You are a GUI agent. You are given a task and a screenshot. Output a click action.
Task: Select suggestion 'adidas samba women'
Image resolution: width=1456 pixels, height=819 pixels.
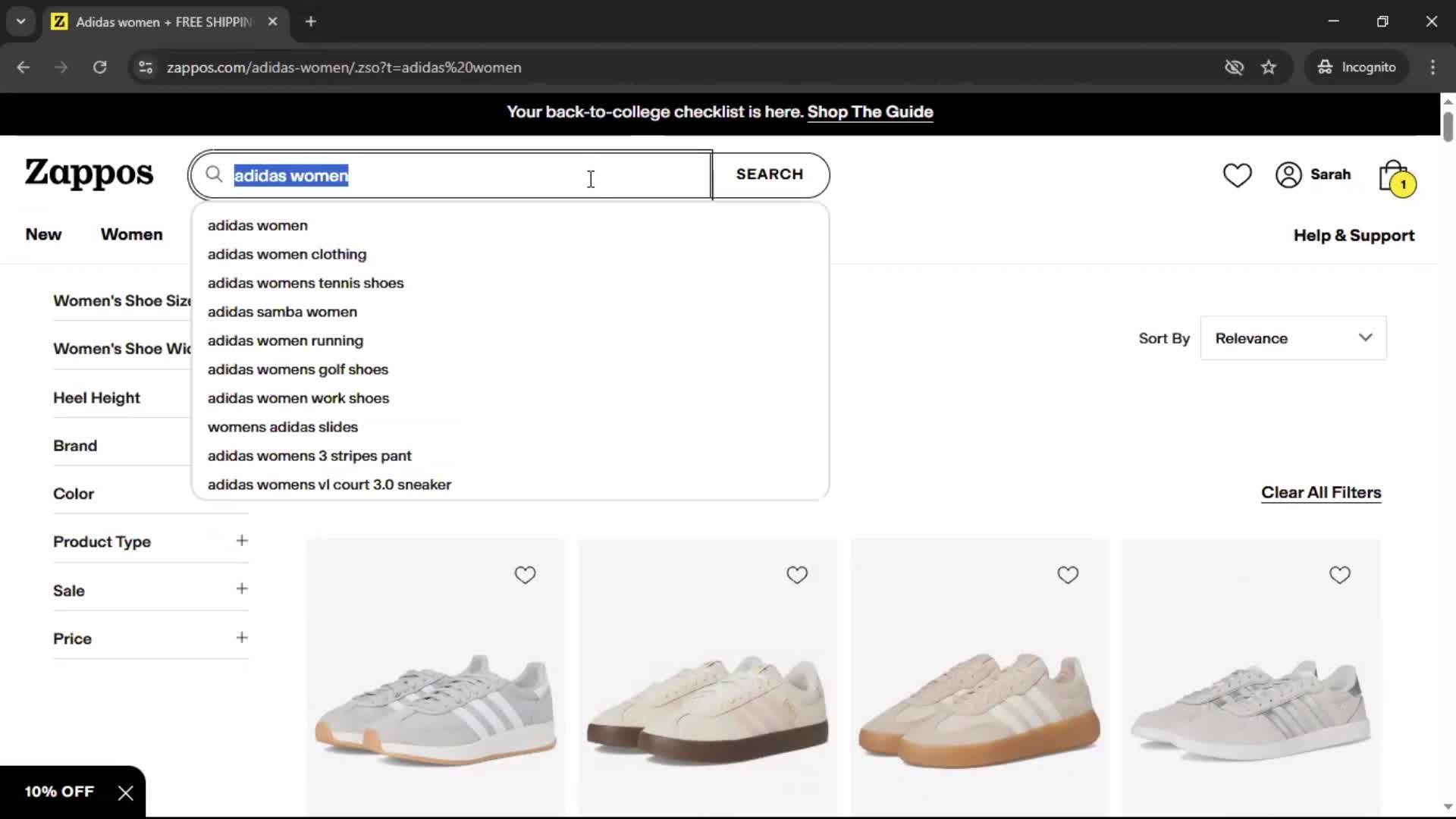pos(510,312)
